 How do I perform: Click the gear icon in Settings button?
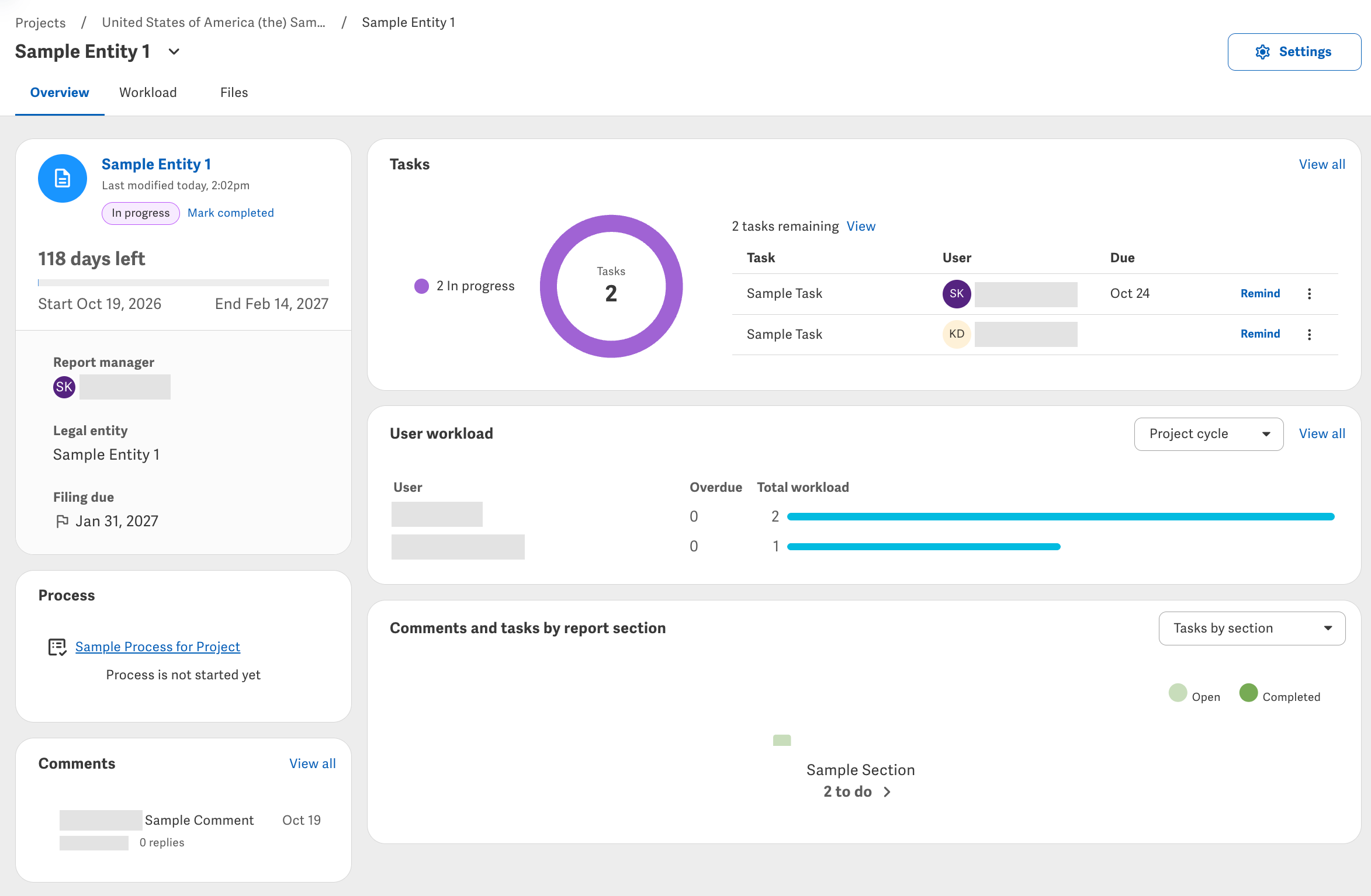1262,52
